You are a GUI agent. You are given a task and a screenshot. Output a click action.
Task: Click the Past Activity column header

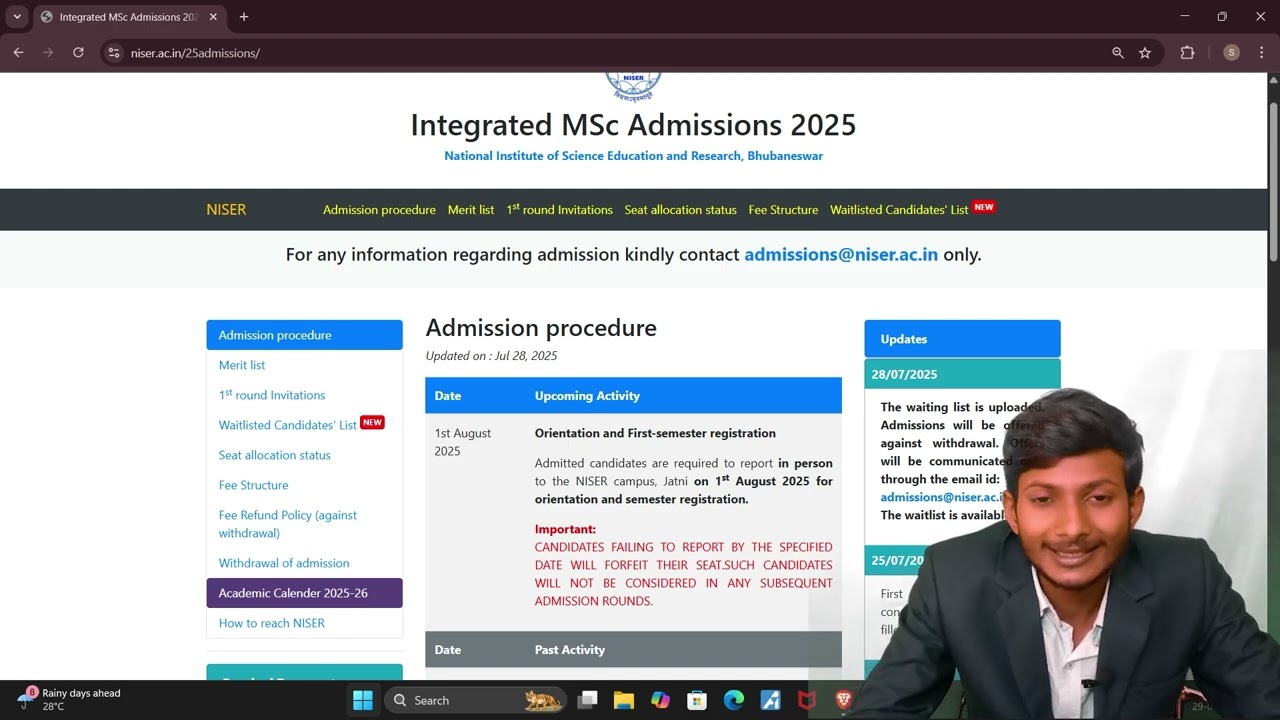click(x=570, y=650)
